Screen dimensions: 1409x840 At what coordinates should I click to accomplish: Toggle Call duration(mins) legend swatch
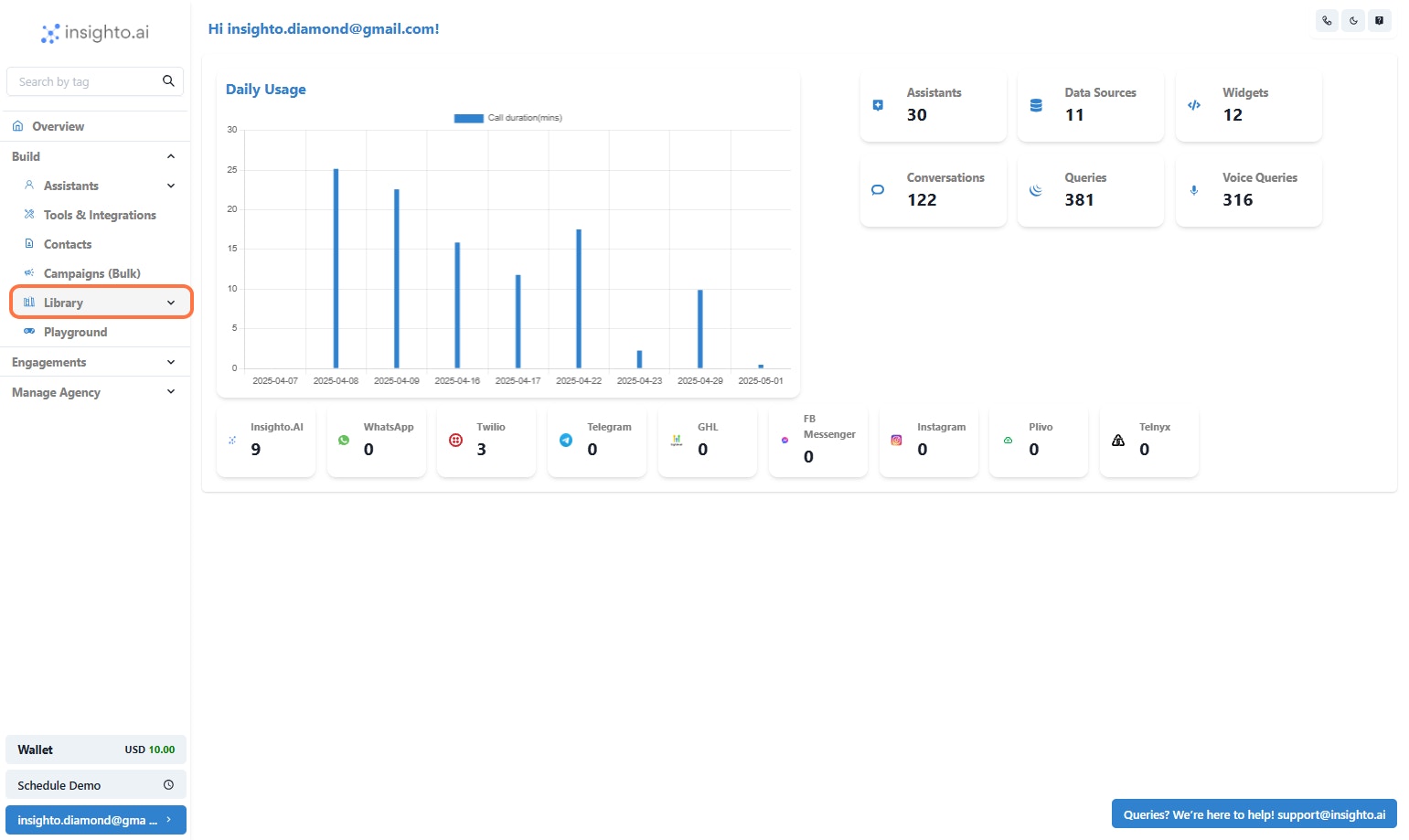[x=469, y=118]
